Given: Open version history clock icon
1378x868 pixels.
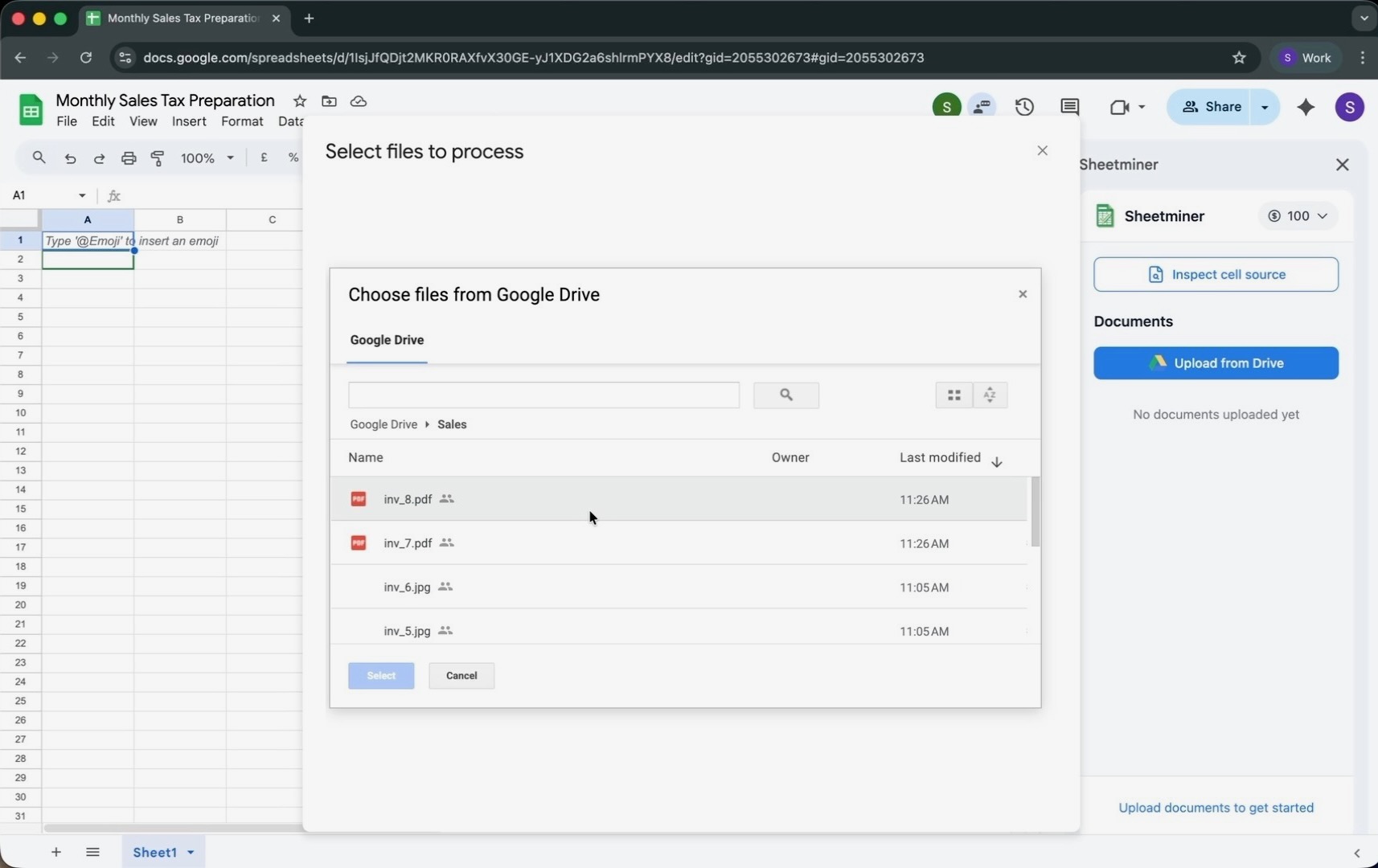Looking at the screenshot, I should click(x=1023, y=107).
